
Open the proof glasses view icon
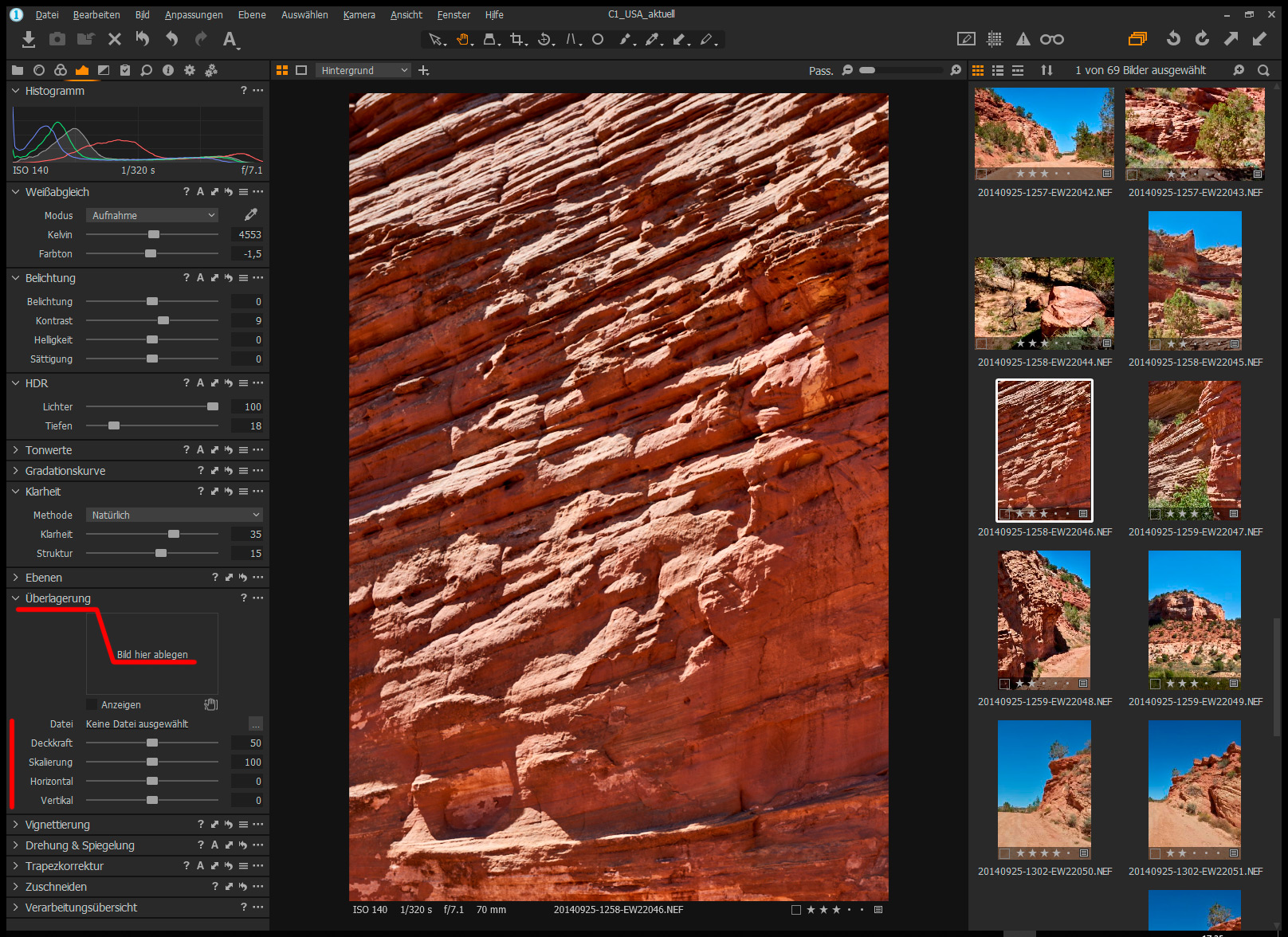(x=1051, y=39)
